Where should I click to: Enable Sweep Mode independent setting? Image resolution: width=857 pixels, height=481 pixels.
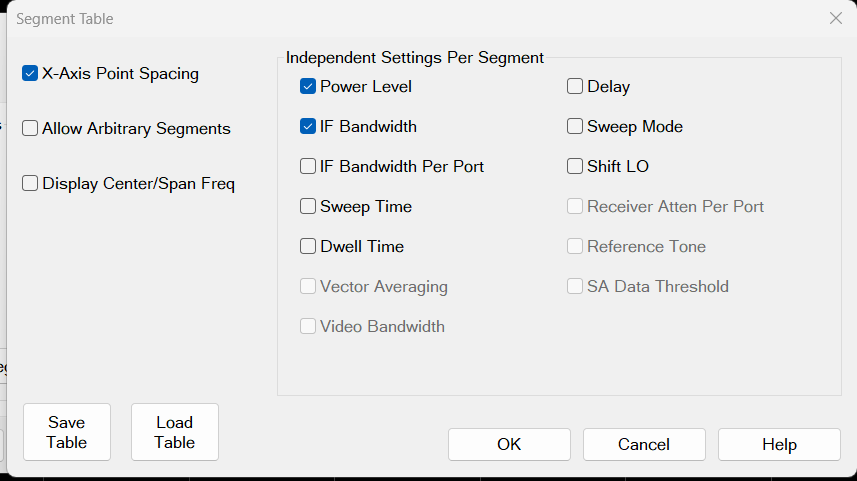tap(575, 127)
